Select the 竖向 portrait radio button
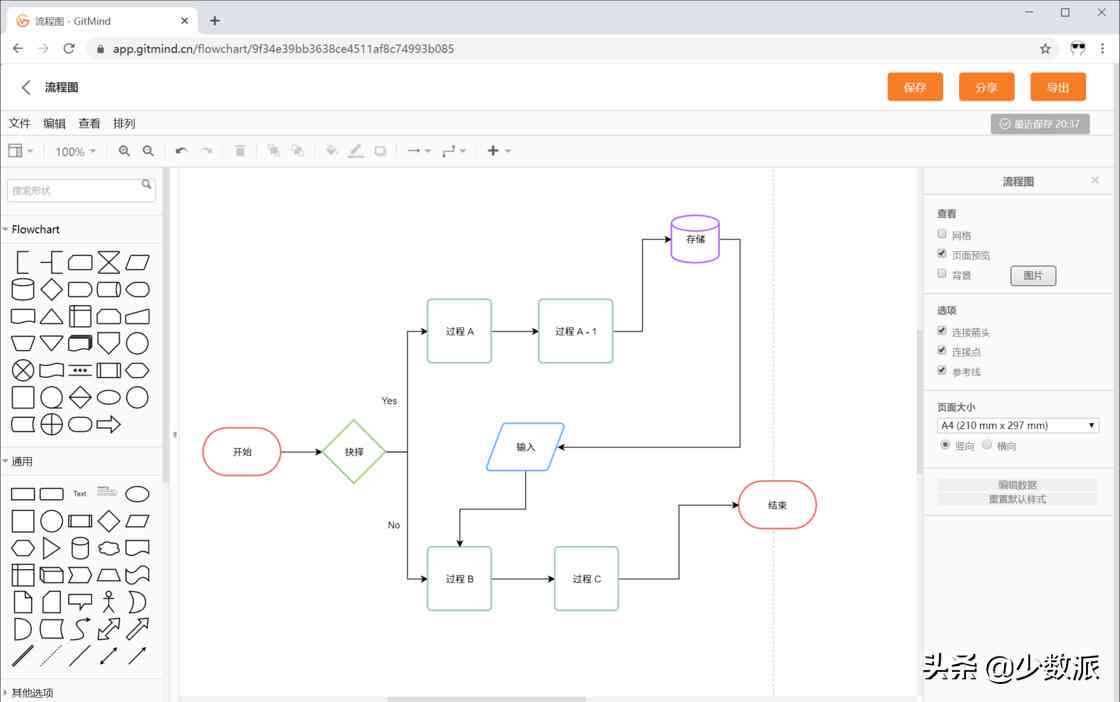This screenshot has width=1120, height=702. tap(945, 445)
